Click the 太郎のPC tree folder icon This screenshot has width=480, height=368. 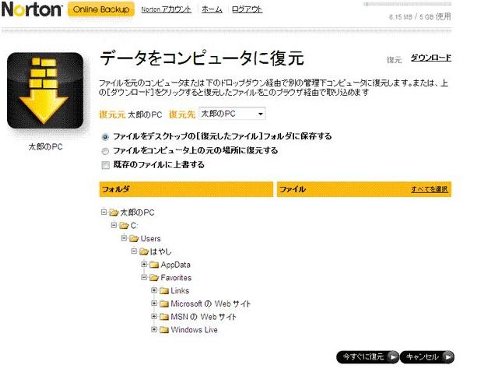tap(114, 212)
